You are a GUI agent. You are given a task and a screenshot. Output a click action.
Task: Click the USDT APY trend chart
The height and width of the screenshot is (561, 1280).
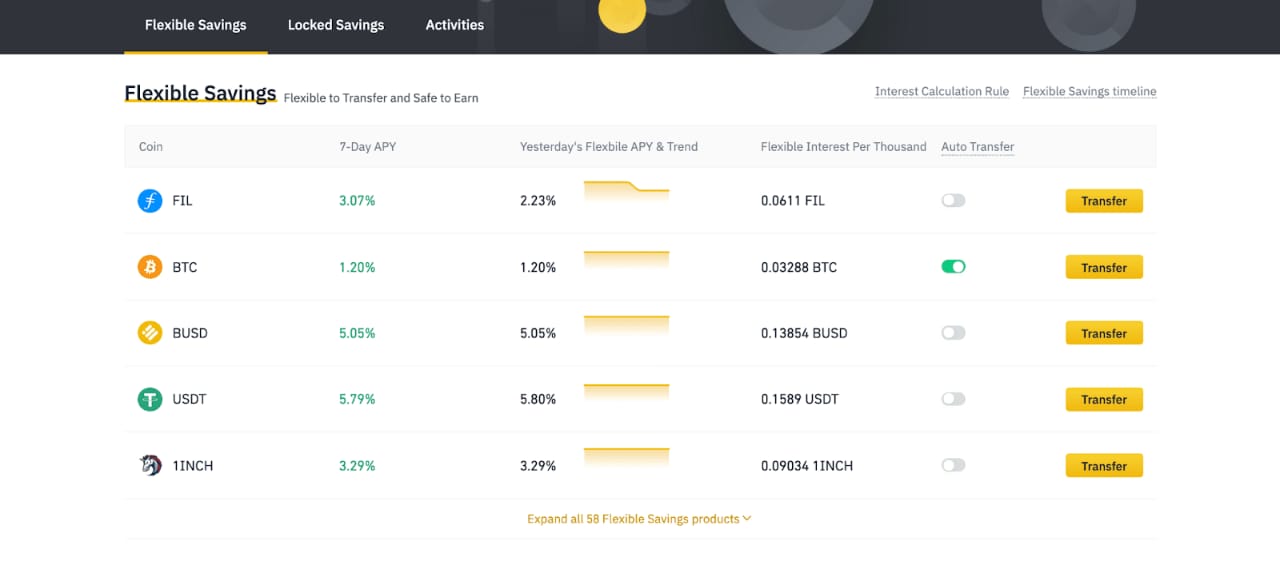[x=626, y=393]
